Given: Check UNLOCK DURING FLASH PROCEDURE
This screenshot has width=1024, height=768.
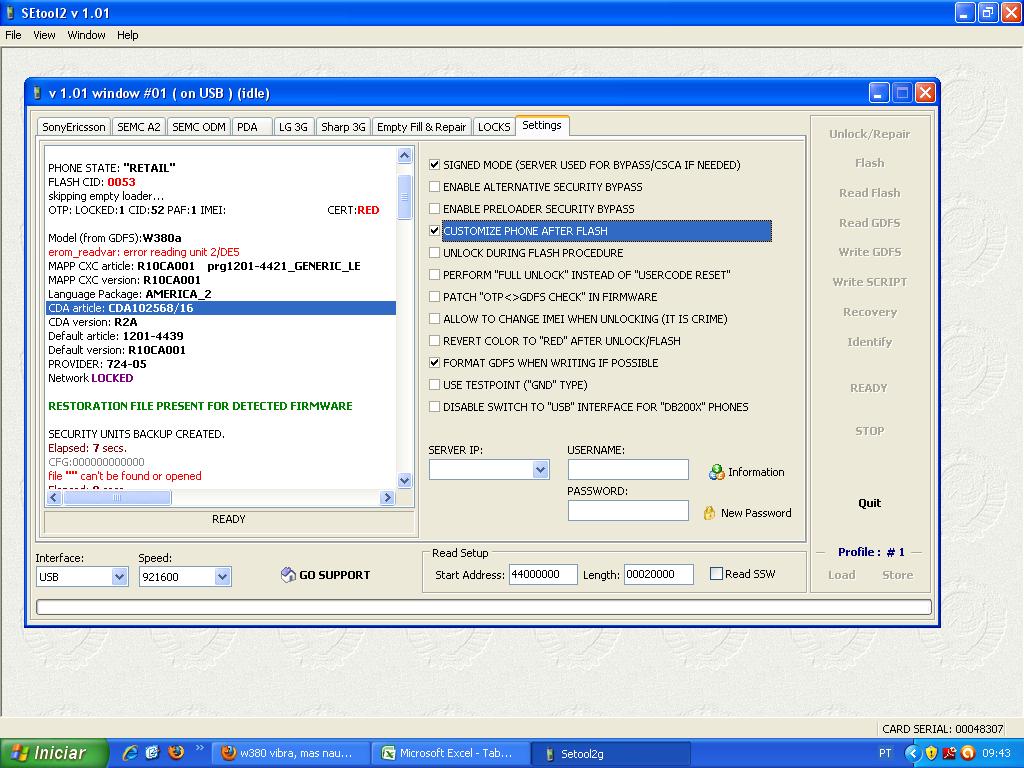Looking at the screenshot, I should [x=434, y=253].
